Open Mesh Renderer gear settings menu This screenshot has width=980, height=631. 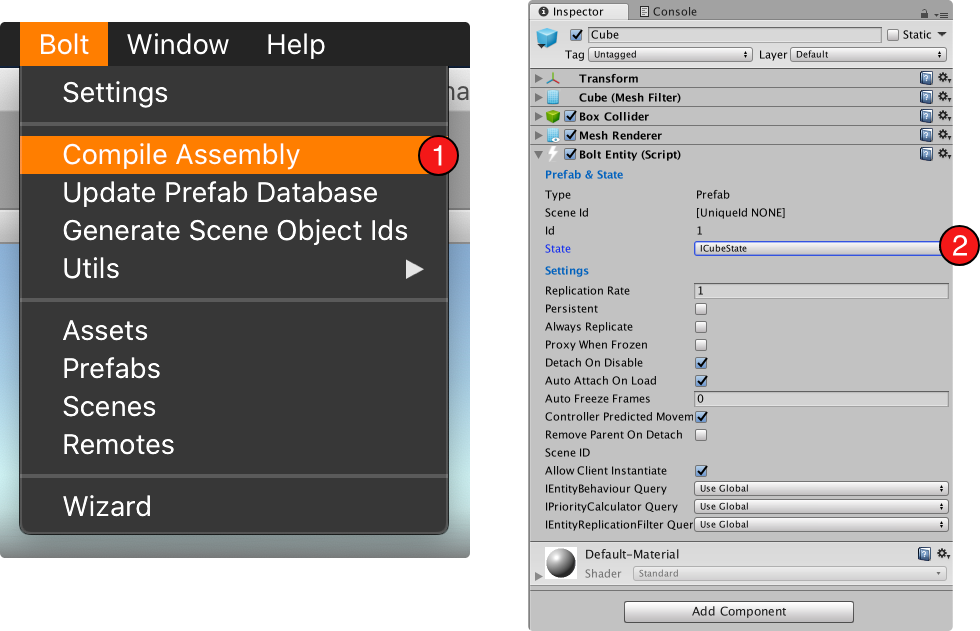coord(944,135)
